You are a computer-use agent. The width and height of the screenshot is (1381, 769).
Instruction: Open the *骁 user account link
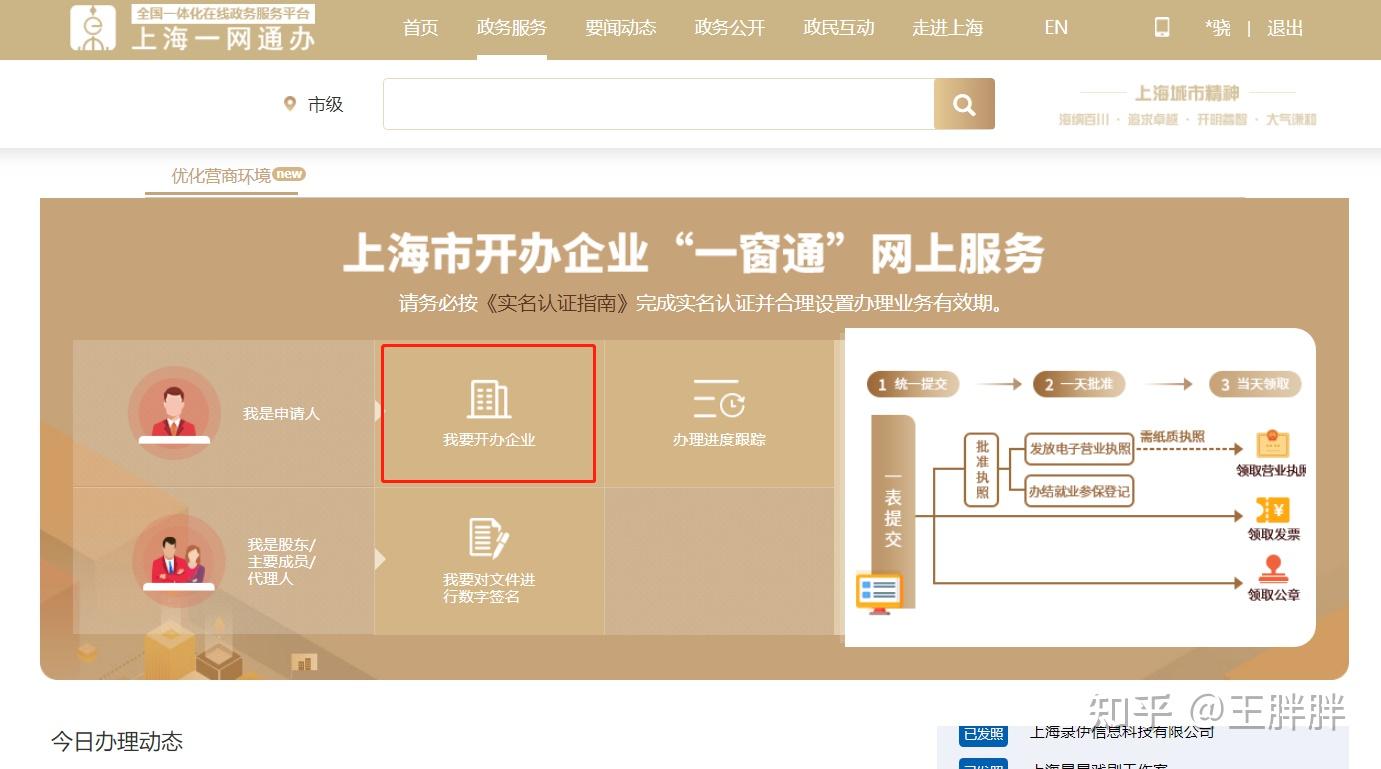pyautogui.click(x=1218, y=28)
